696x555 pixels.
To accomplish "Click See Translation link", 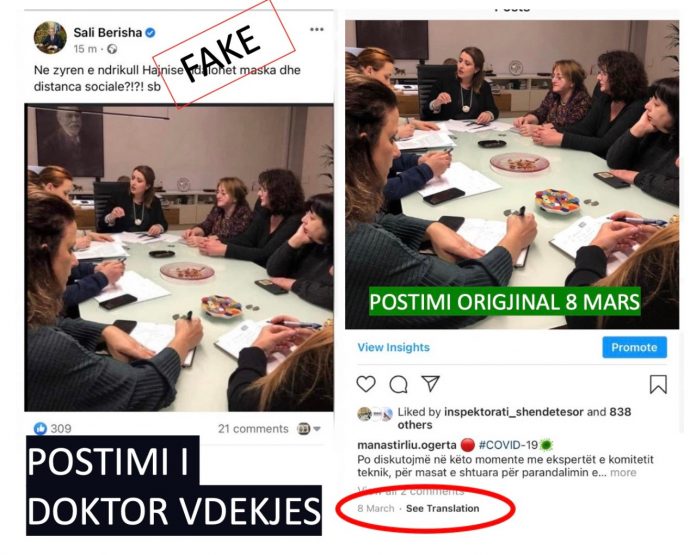I will [x=443, y=508].
